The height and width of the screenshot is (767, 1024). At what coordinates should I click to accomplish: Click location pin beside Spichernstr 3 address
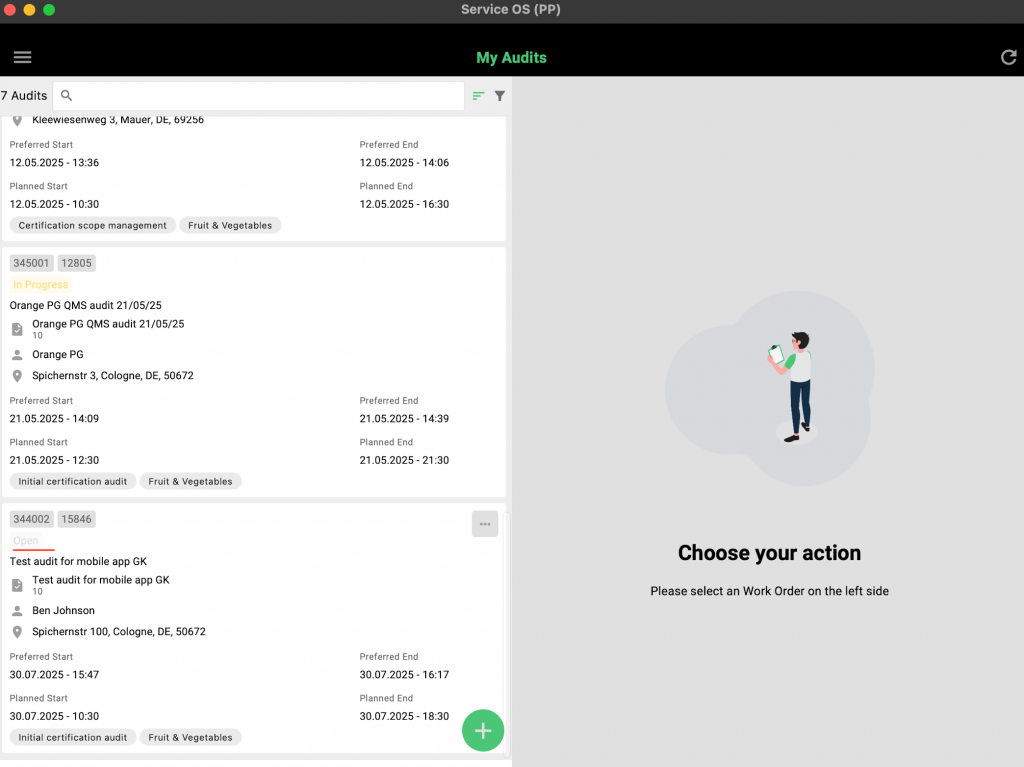17,376
